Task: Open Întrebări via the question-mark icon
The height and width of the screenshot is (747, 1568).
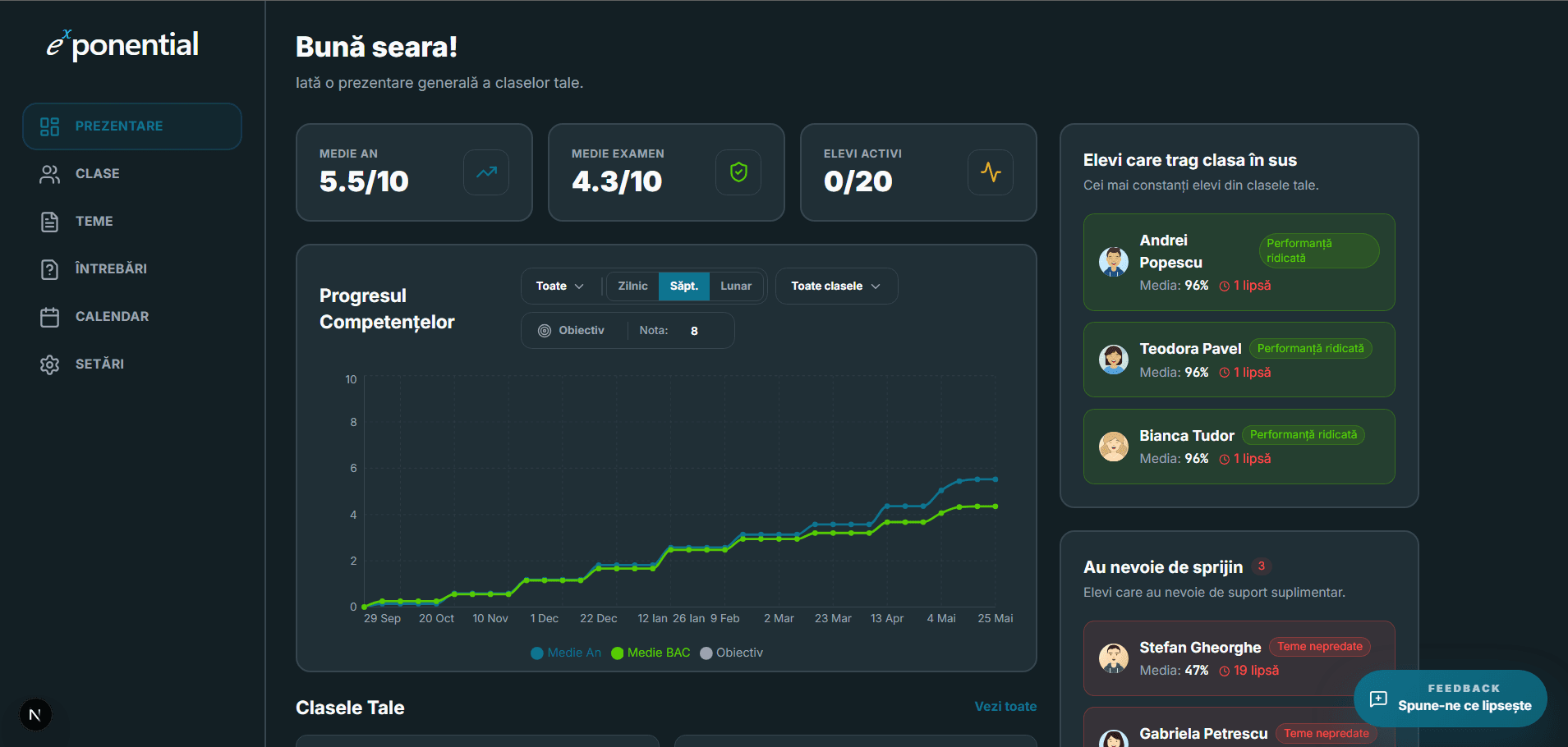Action: [50, 269]
